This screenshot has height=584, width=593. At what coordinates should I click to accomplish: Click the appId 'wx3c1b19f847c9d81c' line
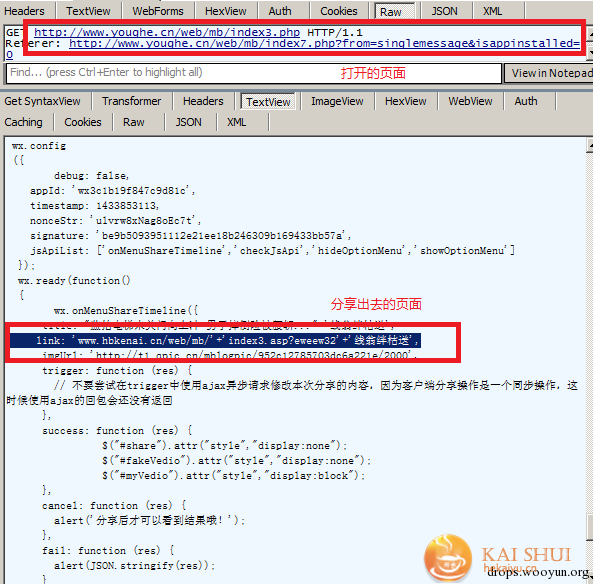pyautogui.click(x=112, y=190)
